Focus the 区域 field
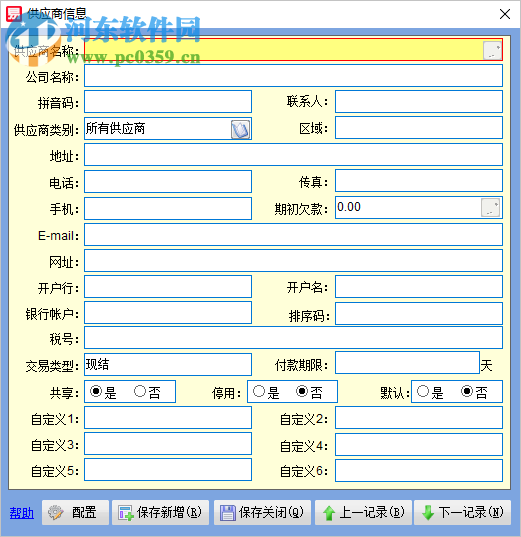 click(419, 128)
